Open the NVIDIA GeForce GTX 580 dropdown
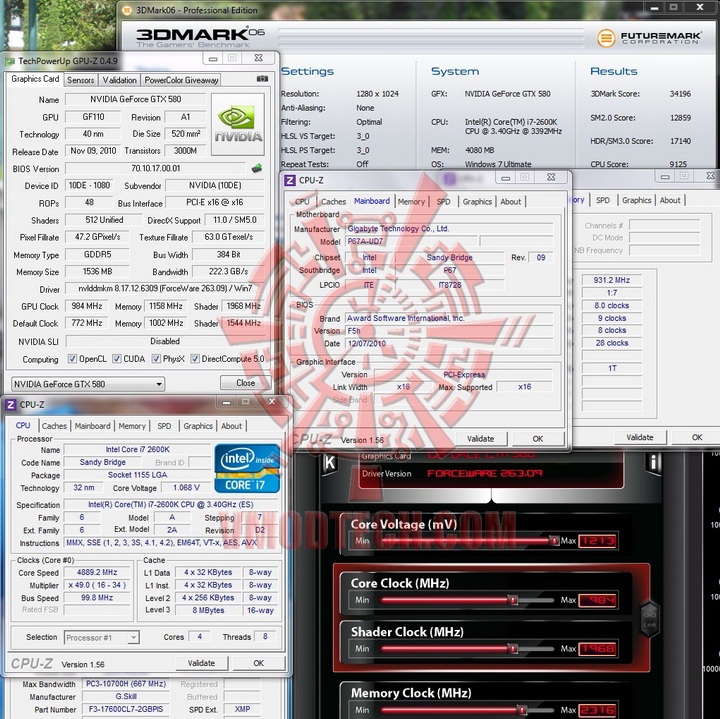 pyautogui.click(x=88, y=384)
